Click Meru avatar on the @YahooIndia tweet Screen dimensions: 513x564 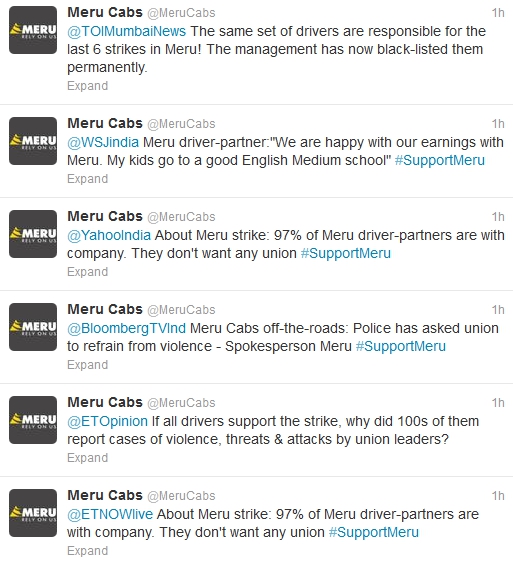33,234
